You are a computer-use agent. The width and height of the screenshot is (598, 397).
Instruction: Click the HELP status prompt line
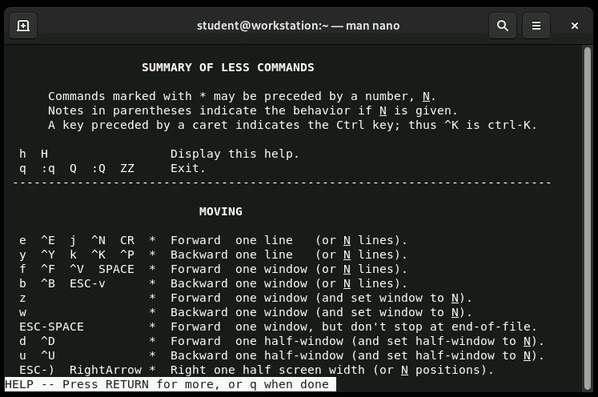tap(170, 384)
